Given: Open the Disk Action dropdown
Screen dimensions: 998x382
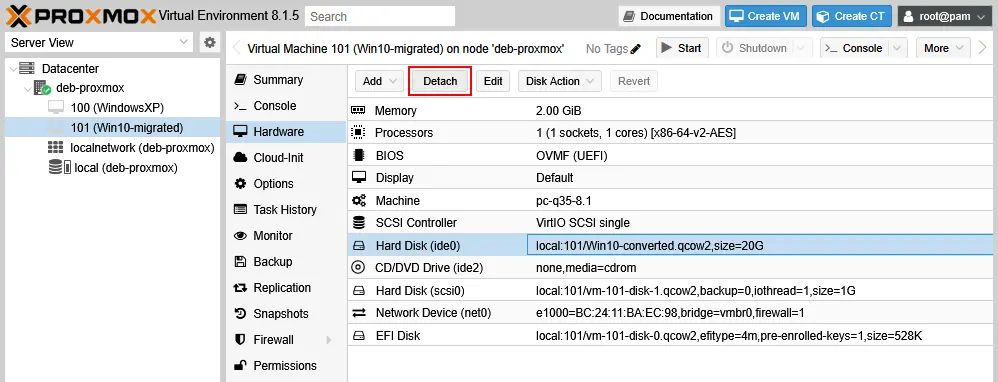Looking at the screenshot, I should [x=560, y=81].
